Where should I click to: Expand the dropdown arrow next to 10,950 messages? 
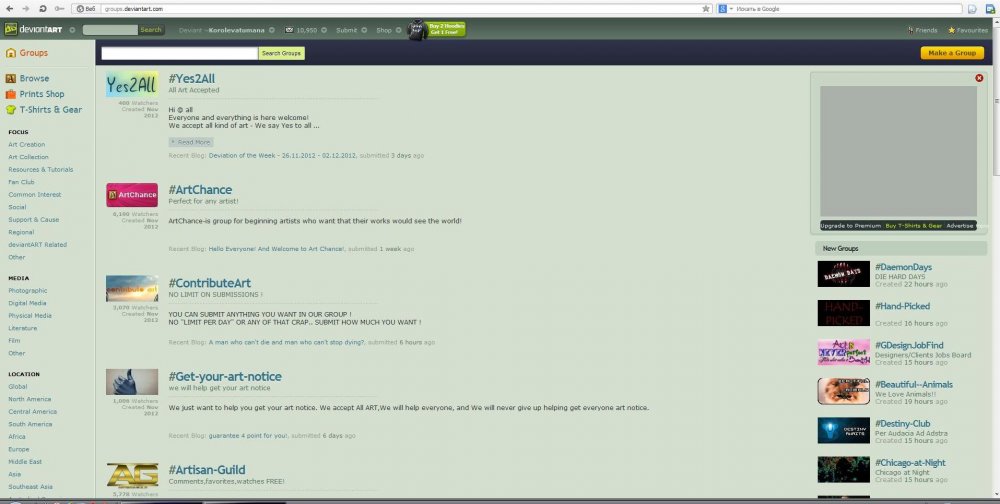coord(324,30)
